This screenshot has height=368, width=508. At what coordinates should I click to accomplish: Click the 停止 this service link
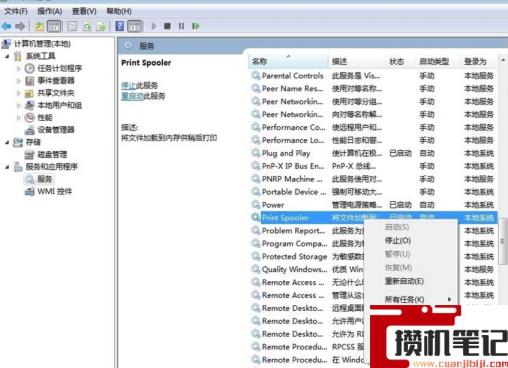(129, 85)
